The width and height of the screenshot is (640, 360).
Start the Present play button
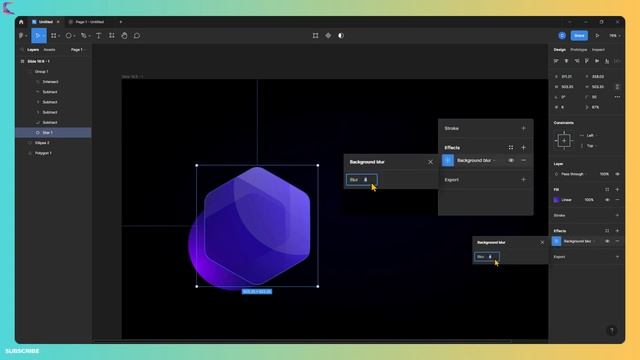coord(597,36)
